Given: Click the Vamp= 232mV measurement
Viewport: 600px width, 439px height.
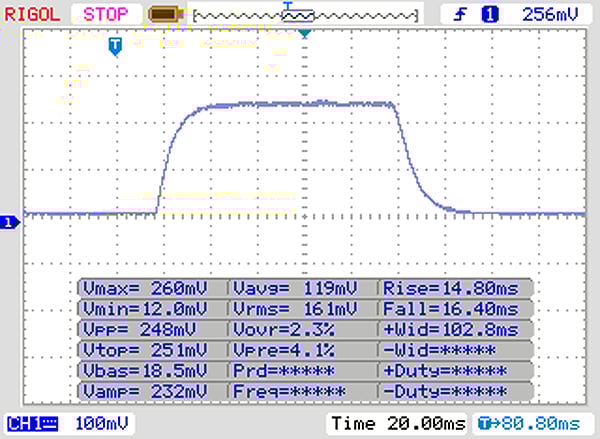Looking at the screenshot, I should point(145,391).
